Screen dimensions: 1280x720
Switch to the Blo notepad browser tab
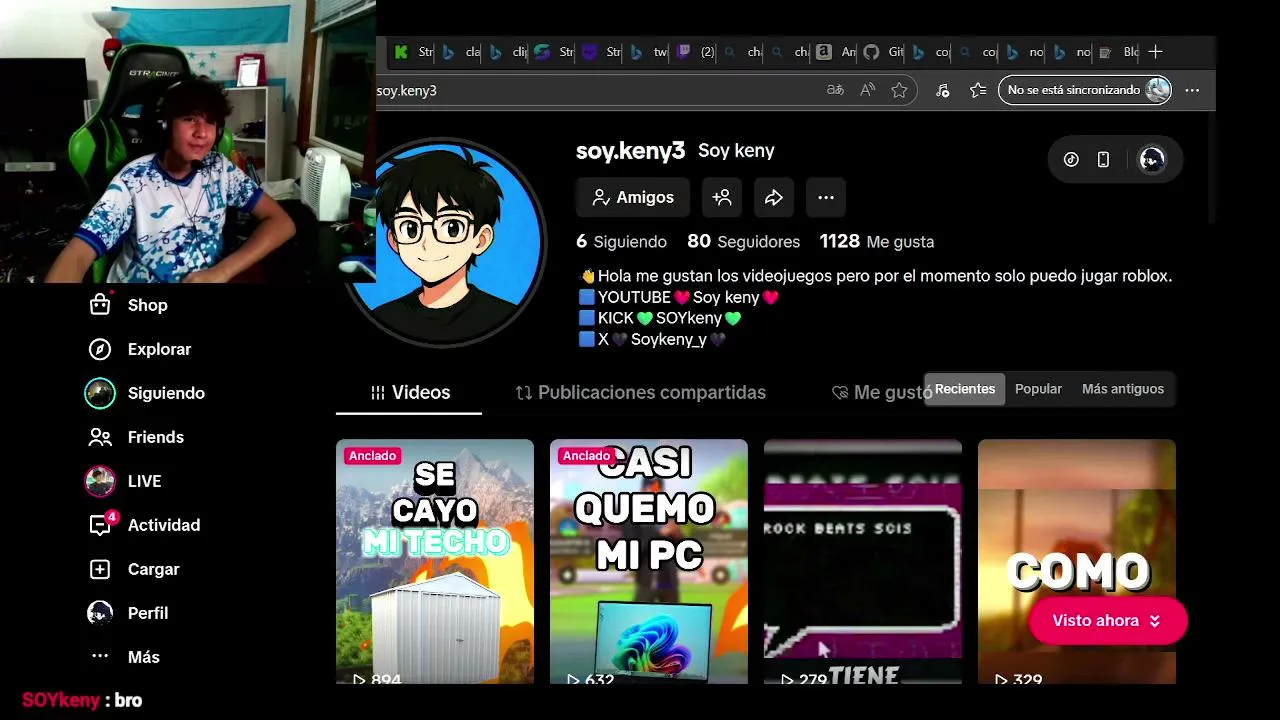pos(1119,52)
